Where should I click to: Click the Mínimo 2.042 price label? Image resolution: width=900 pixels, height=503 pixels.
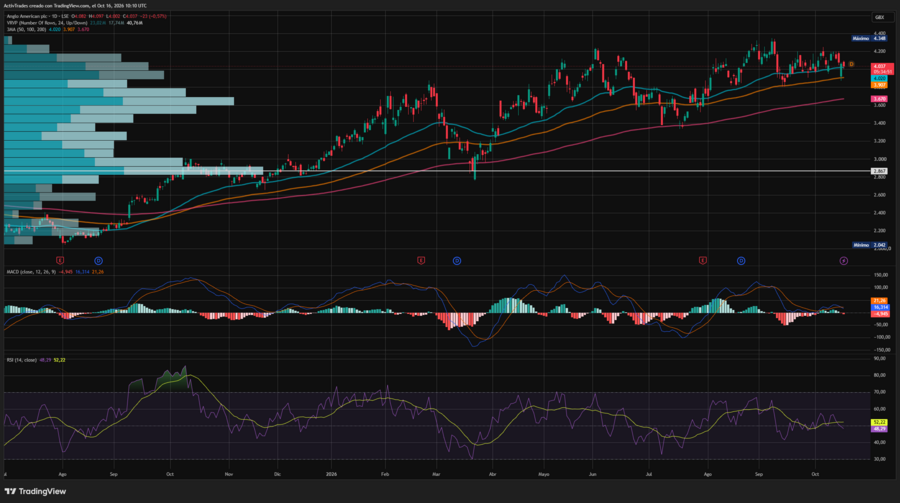click(870, 245)
